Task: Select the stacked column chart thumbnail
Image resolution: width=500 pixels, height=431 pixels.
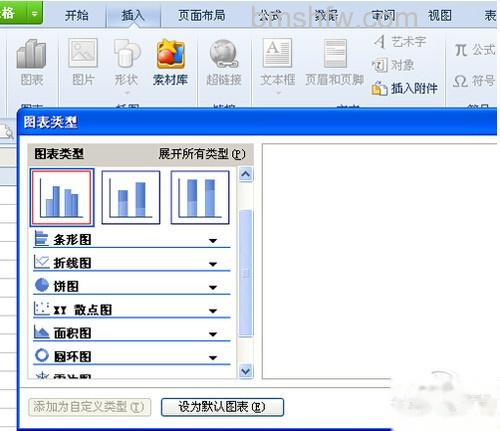Action: click(131, 197)
